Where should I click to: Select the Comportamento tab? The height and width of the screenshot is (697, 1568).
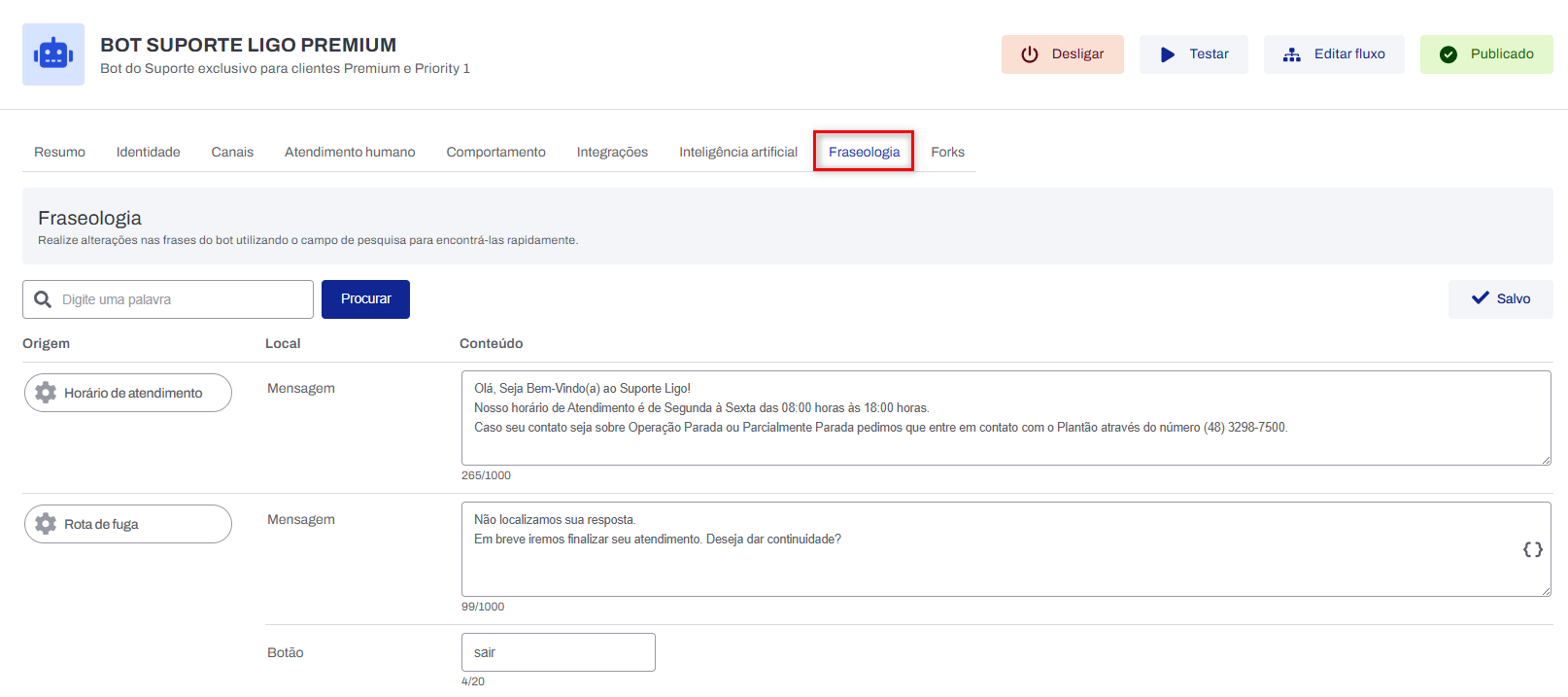tap(495, 153)
